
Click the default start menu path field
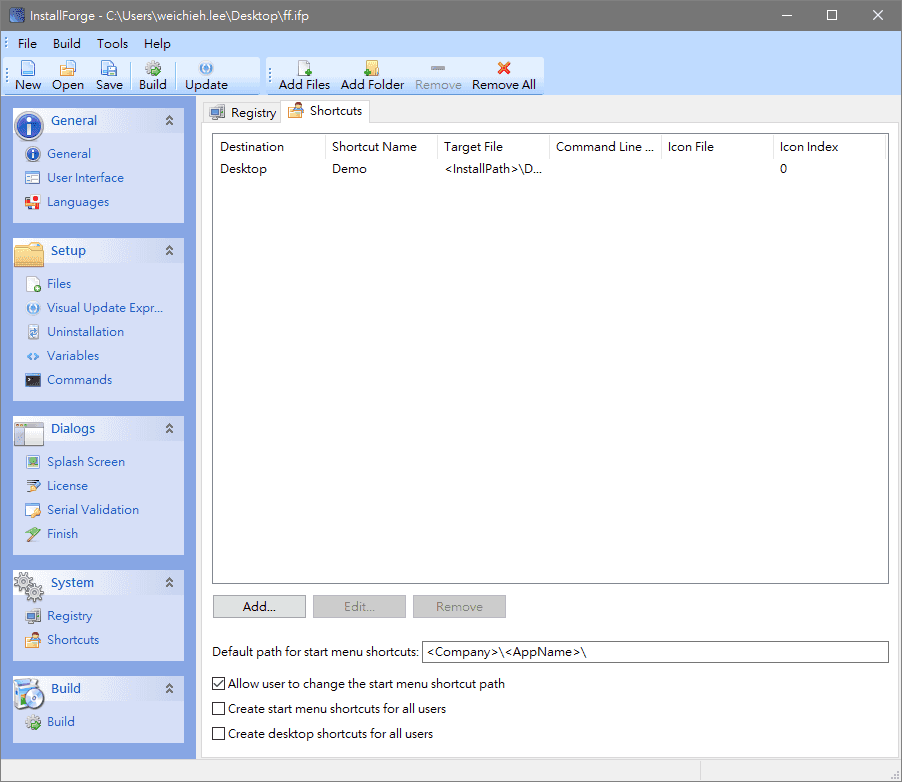click(x=655, y=652)
